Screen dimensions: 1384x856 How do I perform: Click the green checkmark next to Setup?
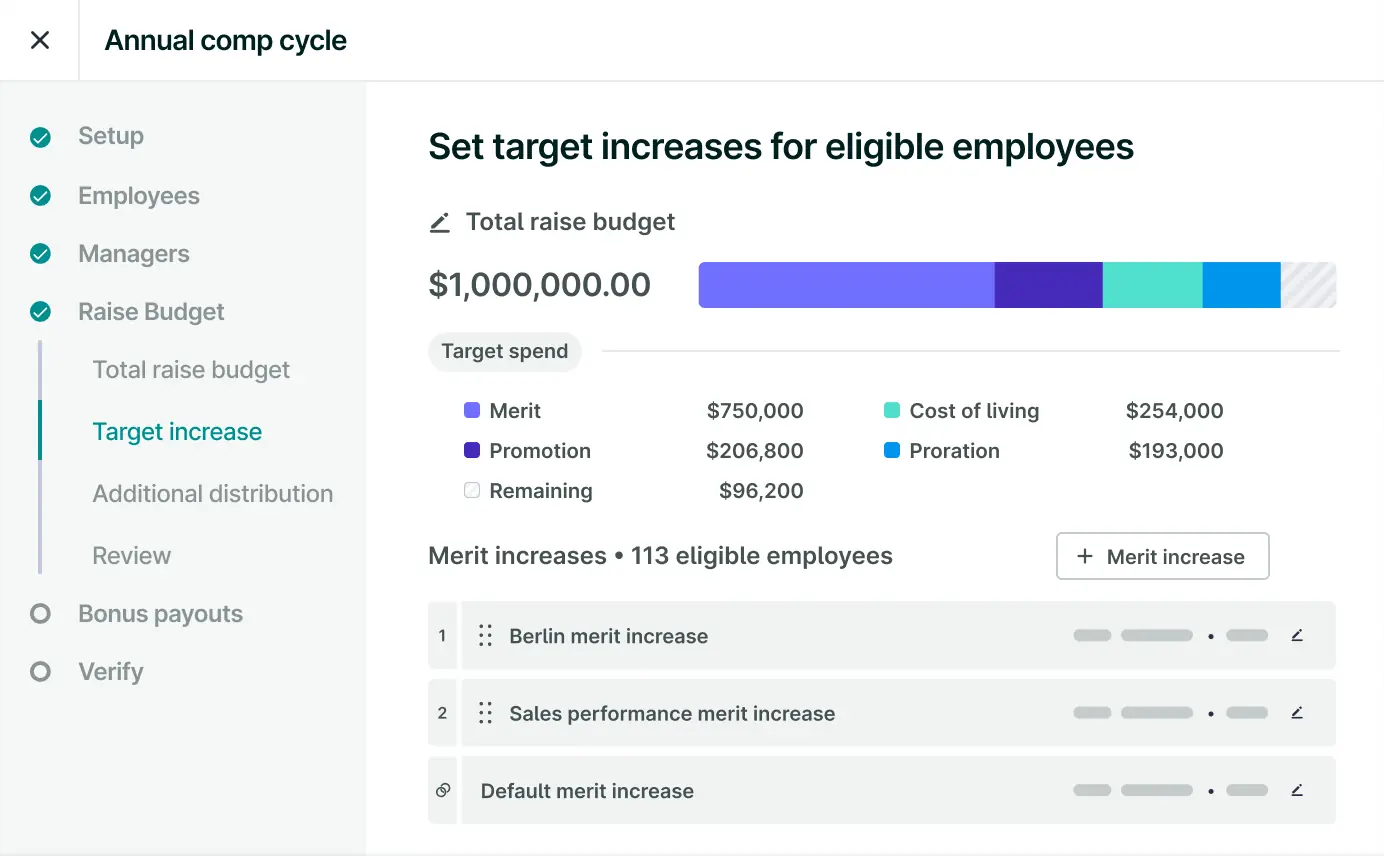(x=40, y=137)
